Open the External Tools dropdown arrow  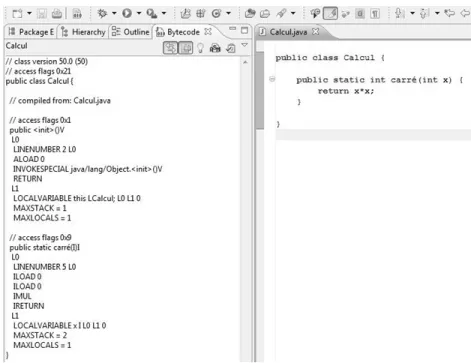pyautogui.click(x=164, y=13)
